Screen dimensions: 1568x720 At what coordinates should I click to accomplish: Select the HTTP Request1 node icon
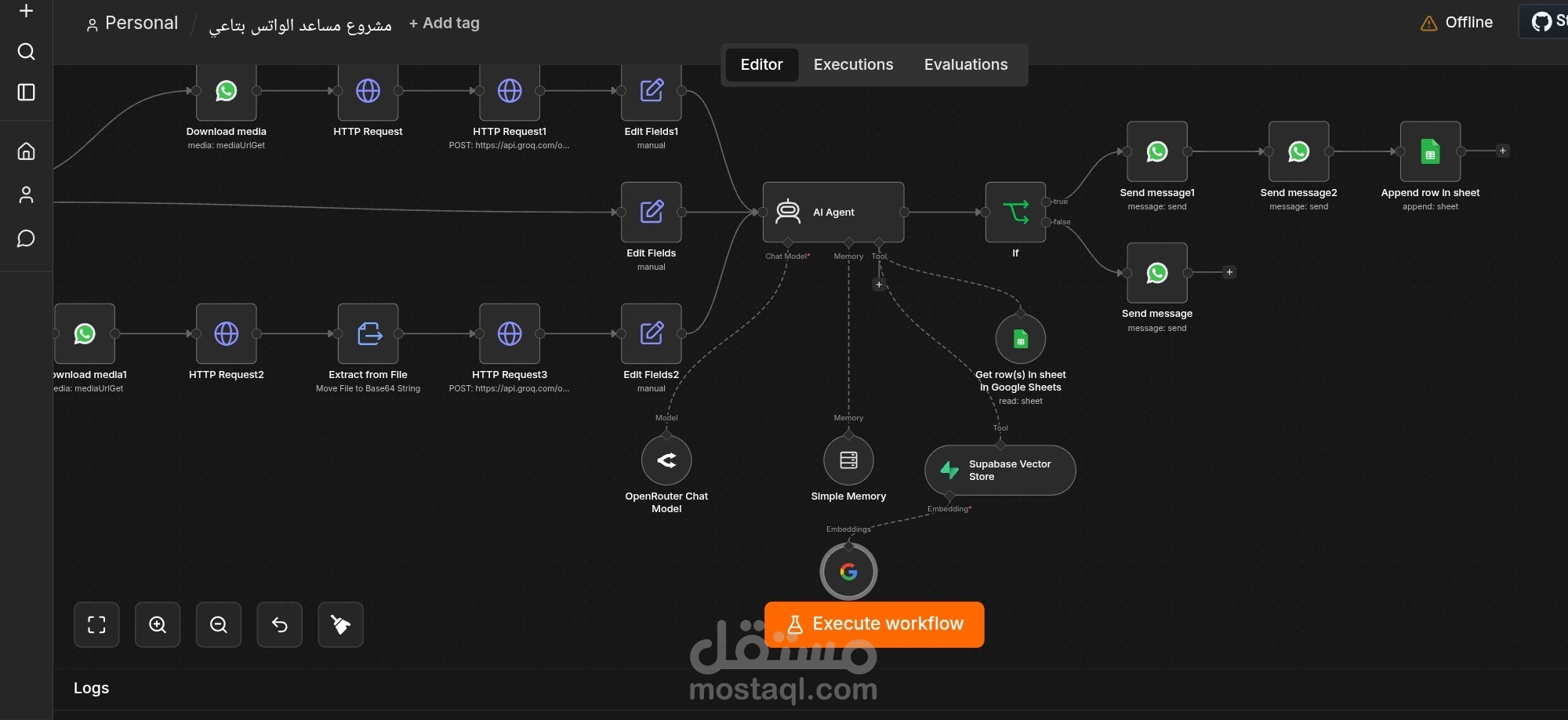click(510, 91)
